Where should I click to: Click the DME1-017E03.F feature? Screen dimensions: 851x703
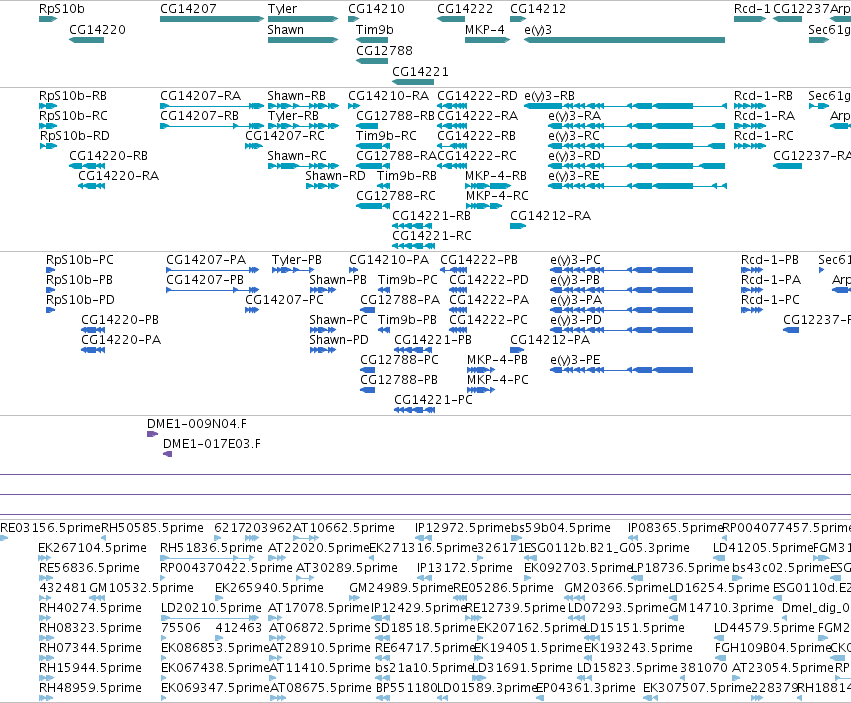pyautogui.click(x=212, y=444)
